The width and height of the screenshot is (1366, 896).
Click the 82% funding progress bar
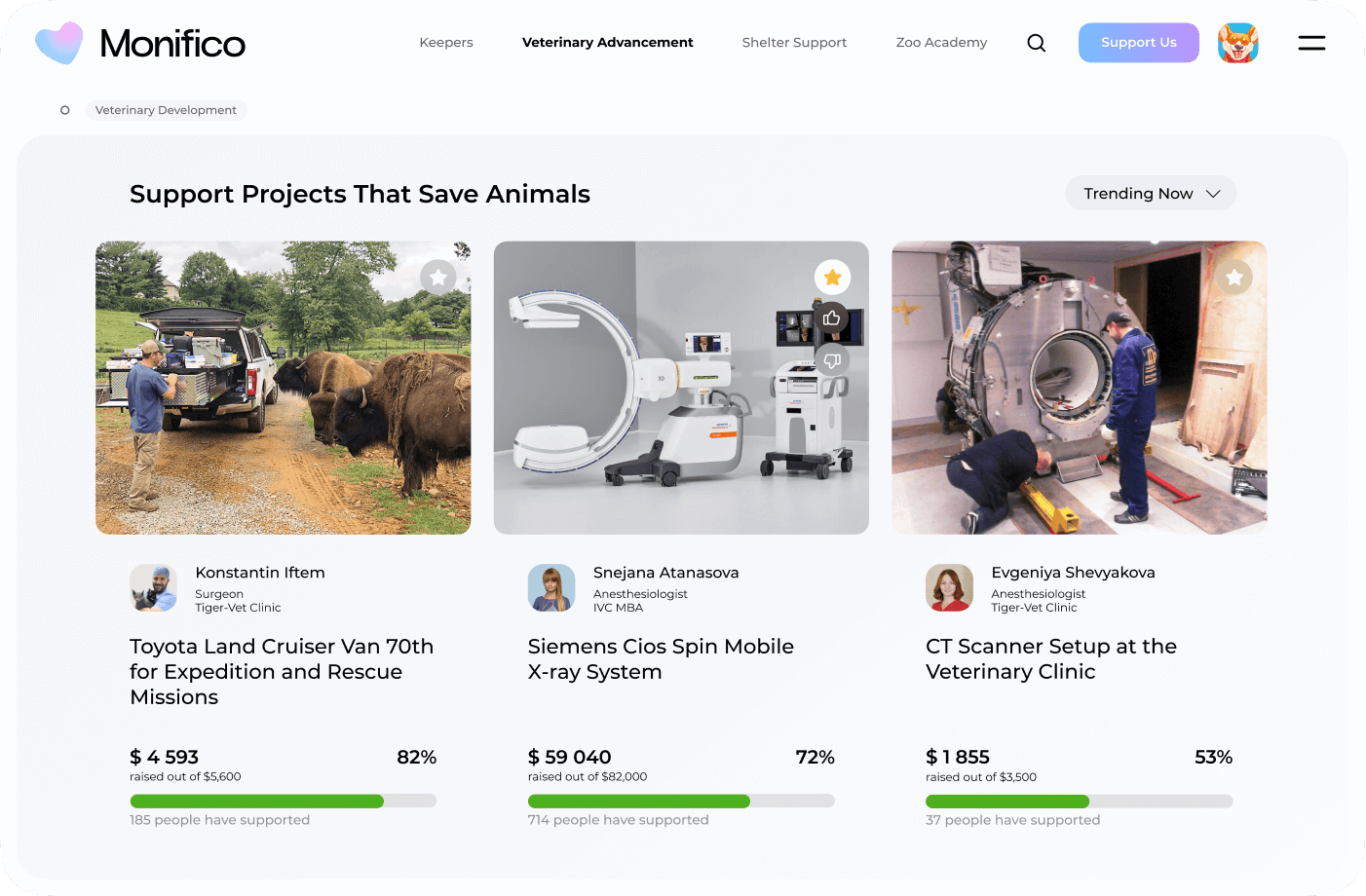pyautogui.click(x=284, y=801)
